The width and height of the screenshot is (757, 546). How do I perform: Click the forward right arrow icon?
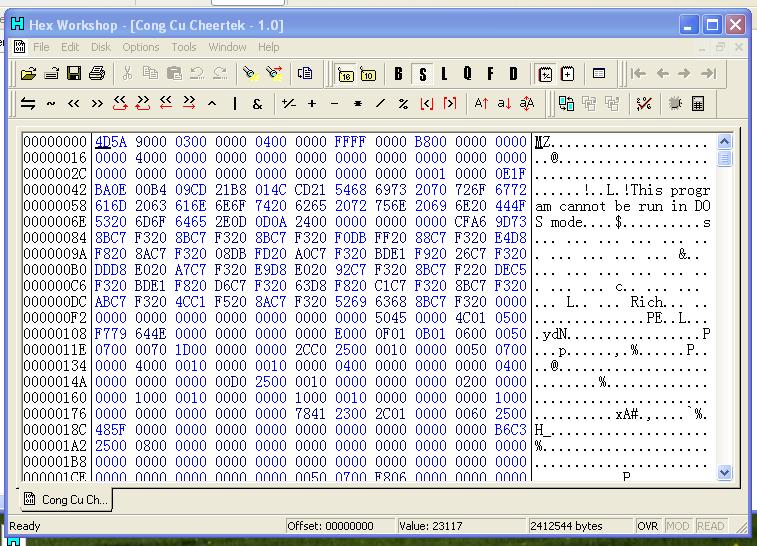click(684, 73)
